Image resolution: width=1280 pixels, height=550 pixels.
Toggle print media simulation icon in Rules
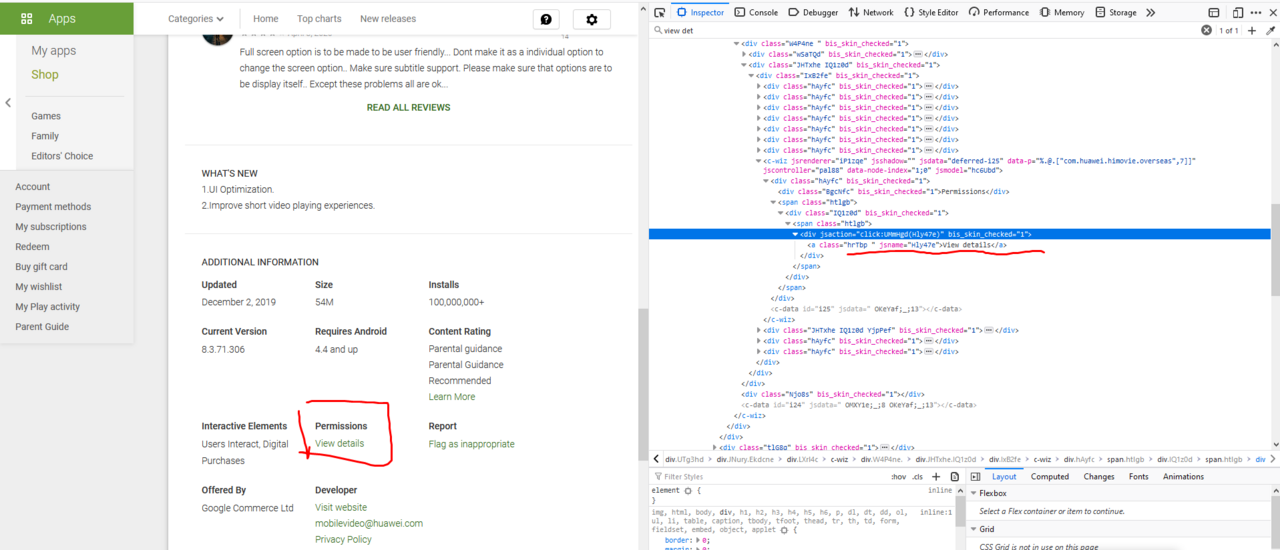955,477
